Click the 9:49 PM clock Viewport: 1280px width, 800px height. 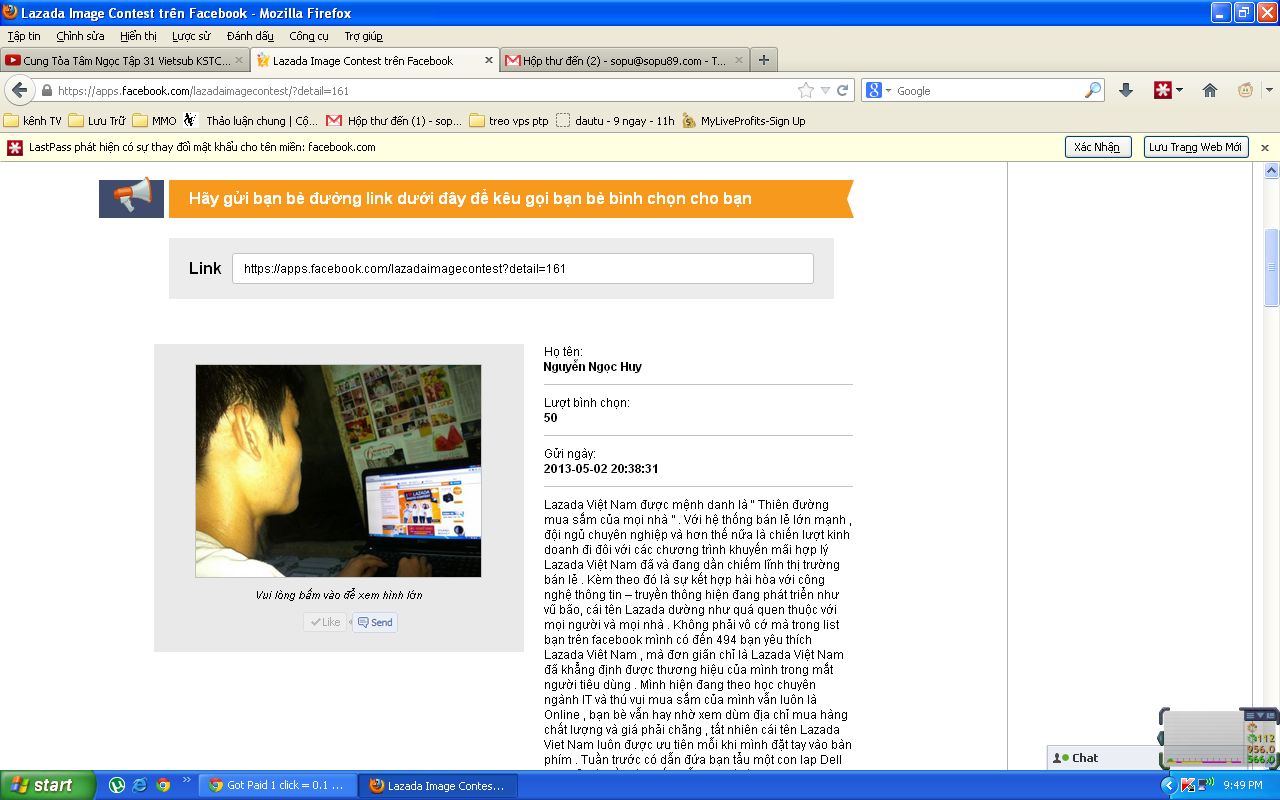coord(1243,785)
